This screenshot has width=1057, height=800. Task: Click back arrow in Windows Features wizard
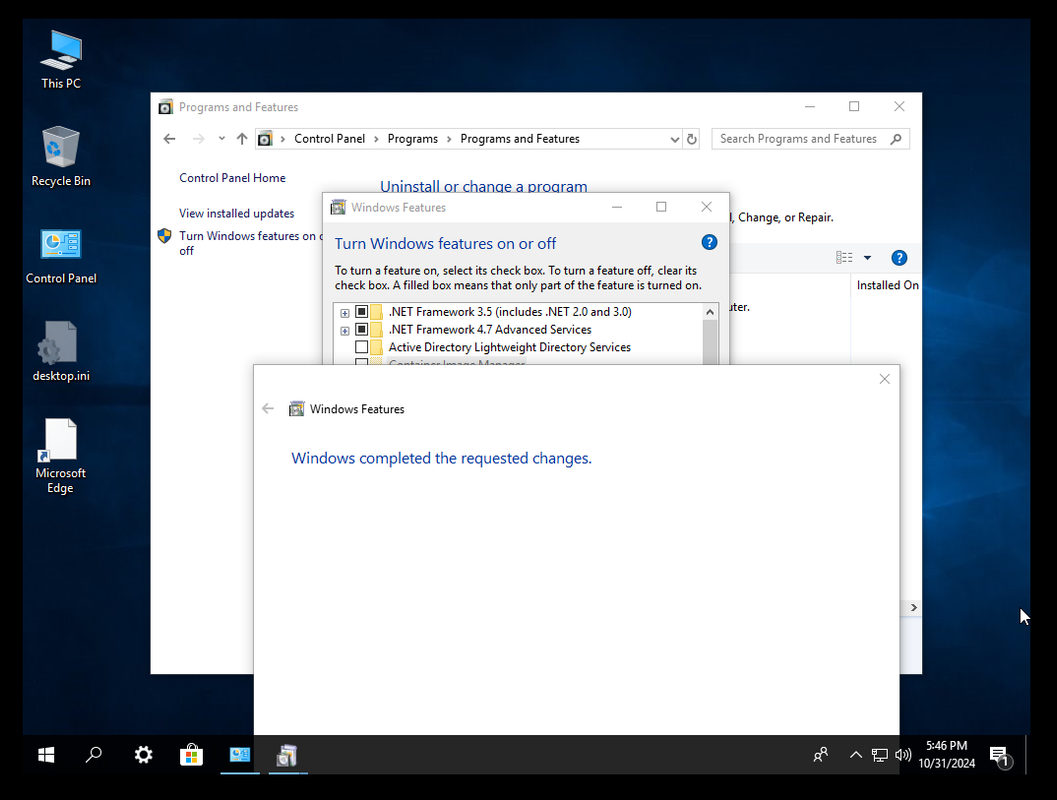click(268, 408)
